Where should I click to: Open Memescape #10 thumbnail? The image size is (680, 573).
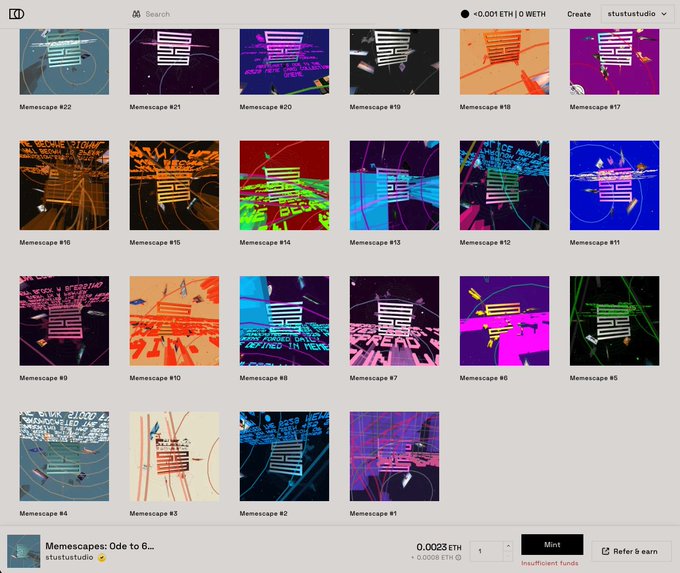click(174, 321)
